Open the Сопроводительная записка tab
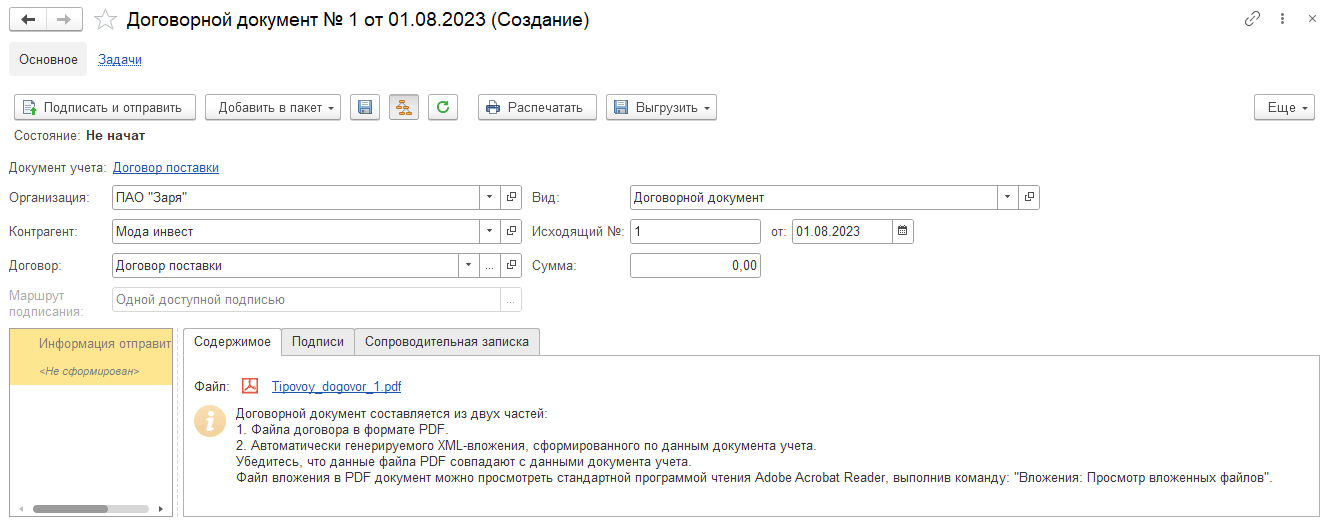The width and height of the screenshot is (1339, 529). coord(447,342)
